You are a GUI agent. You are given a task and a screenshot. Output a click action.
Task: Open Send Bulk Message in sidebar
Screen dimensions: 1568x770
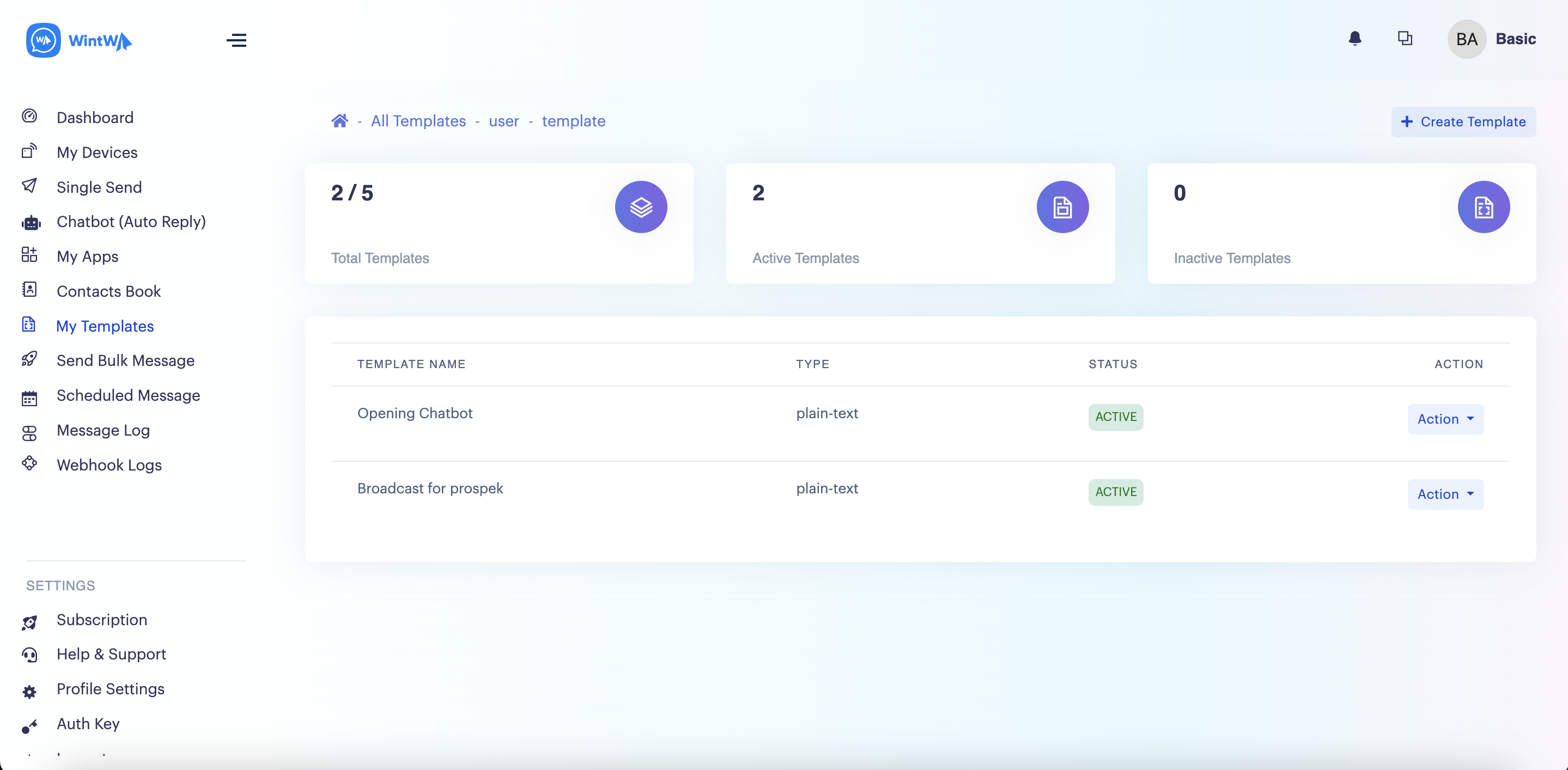coord(125,360)
